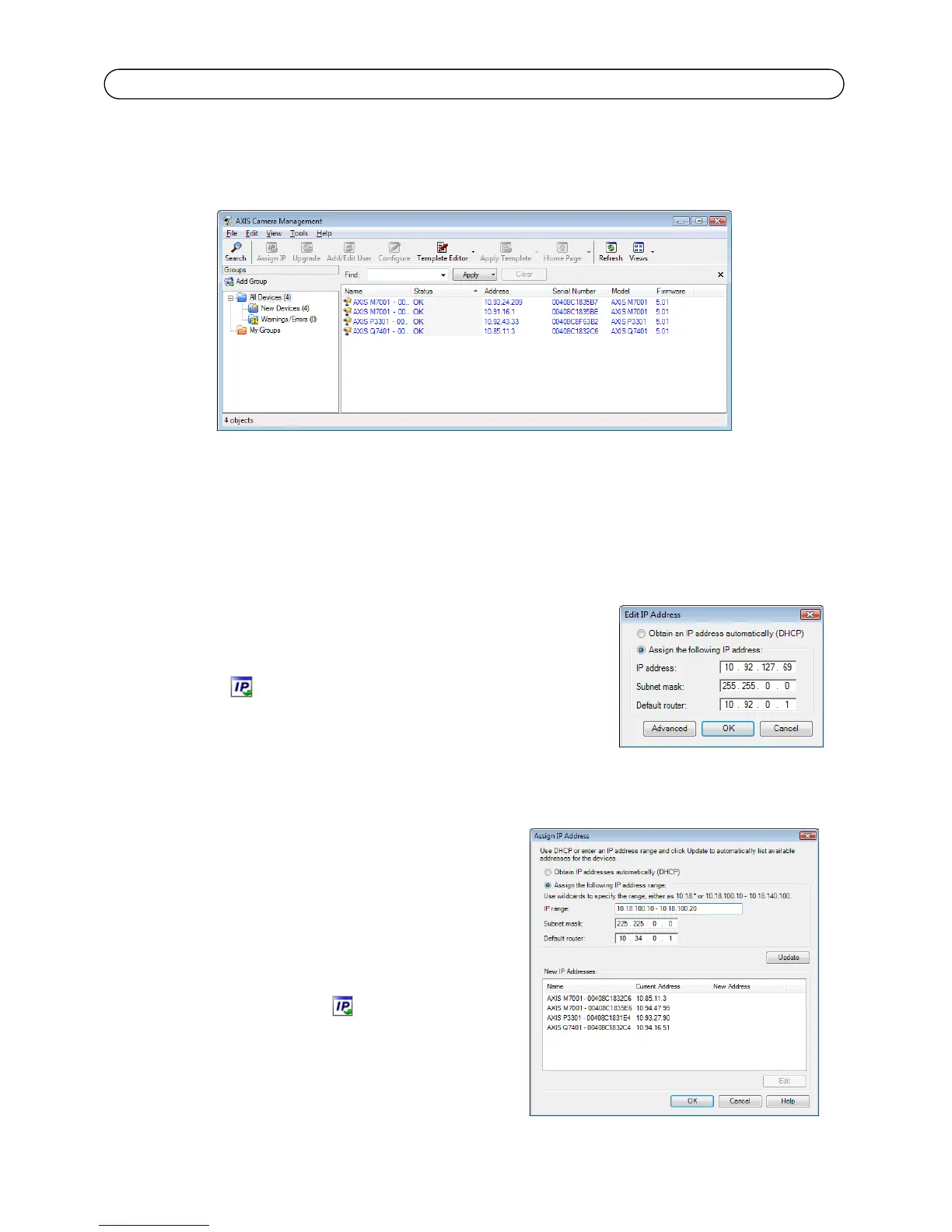The image size is (952, 1232).
Task: Select the camera icon of AXIS P3301 row
Action: [348, 321]
